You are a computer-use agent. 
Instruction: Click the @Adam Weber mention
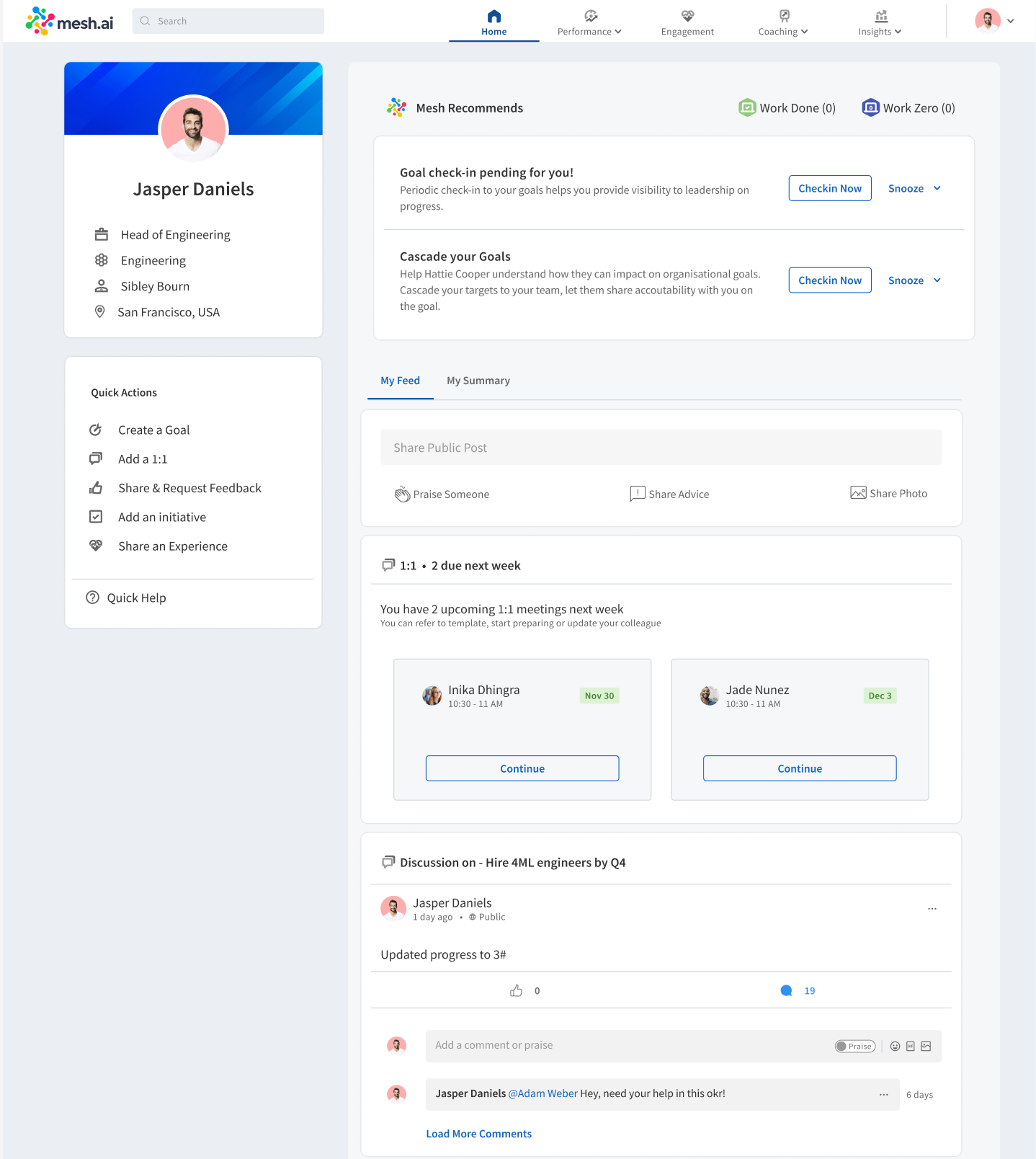[x=543, y=1093]
